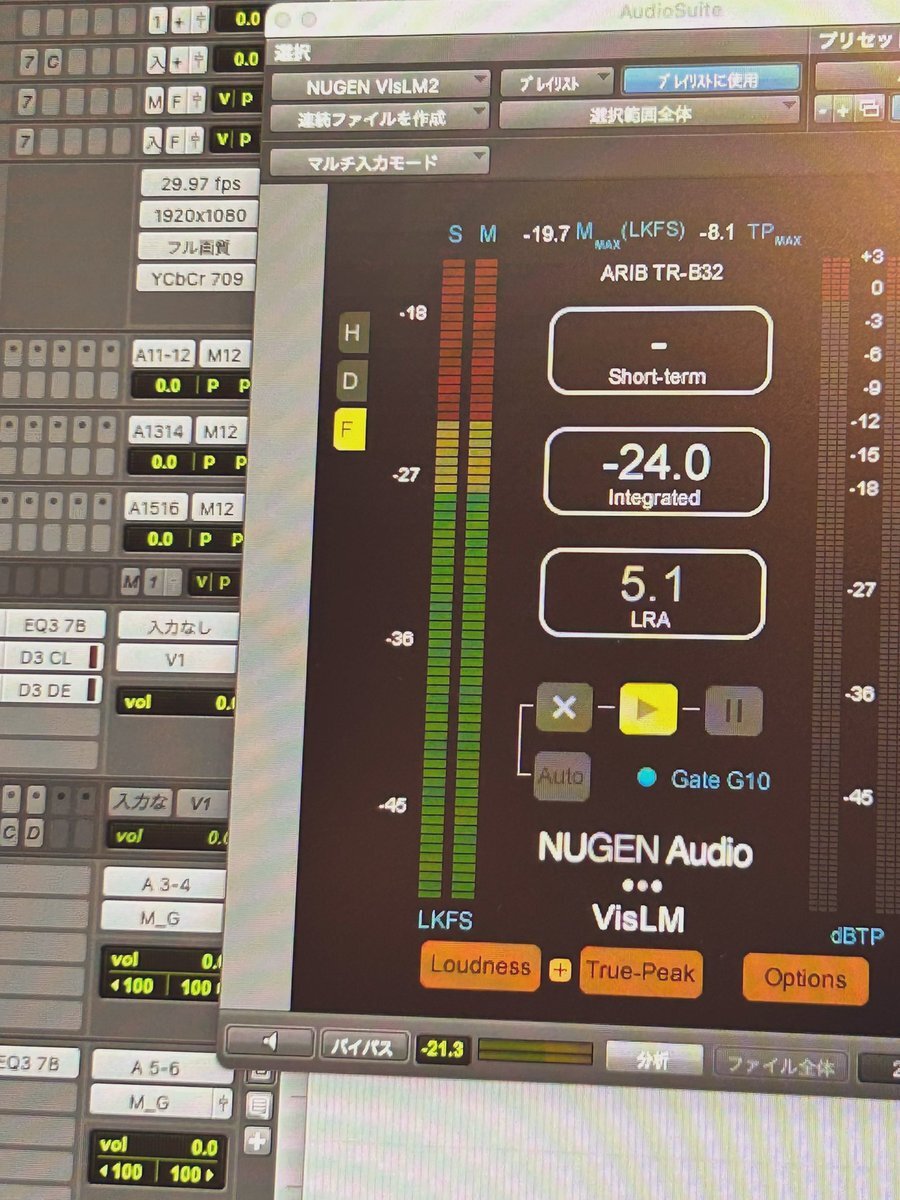Viewport: 900px width, 1200px height.
Task: Select the D view button
Action: click(352, 381)
